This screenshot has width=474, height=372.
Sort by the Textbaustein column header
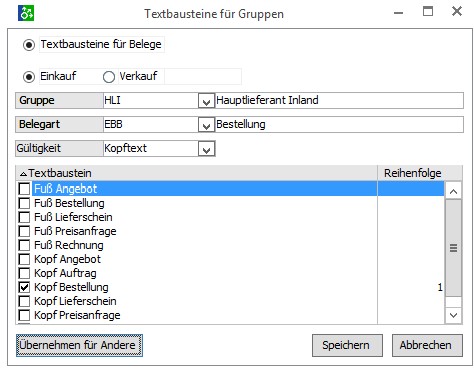[x=196, y=173]
